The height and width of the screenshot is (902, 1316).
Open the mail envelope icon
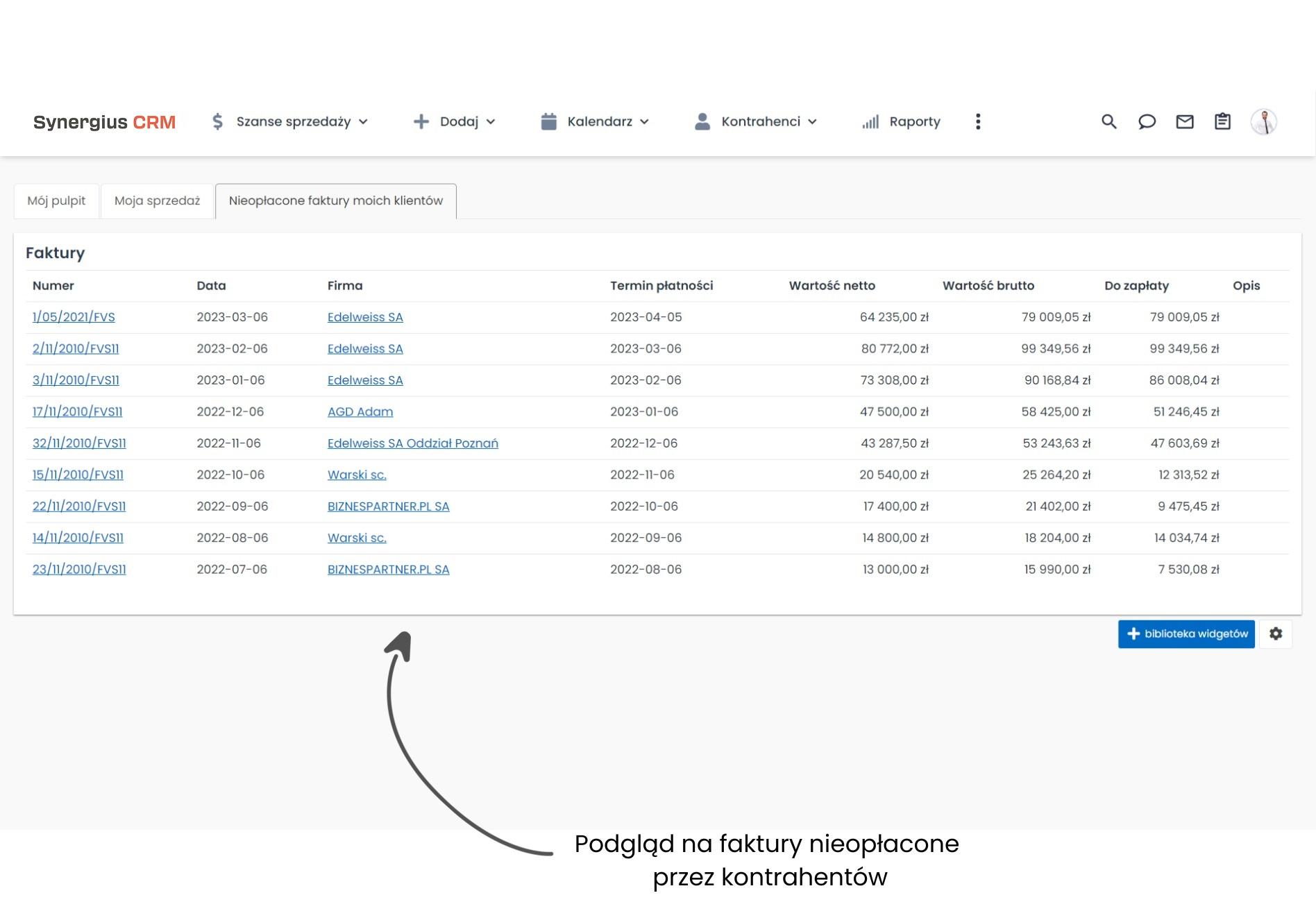1185,122
